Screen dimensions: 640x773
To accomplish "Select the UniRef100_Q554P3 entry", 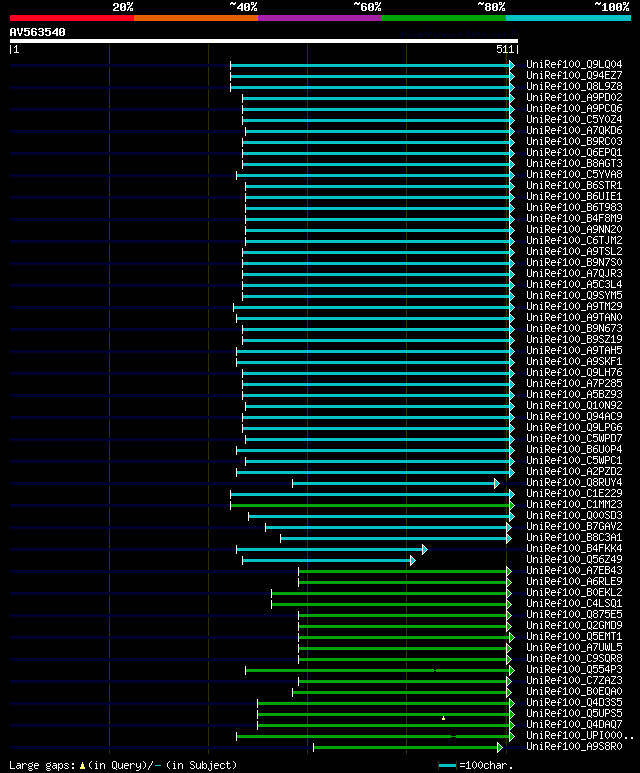I will (574, 669).
